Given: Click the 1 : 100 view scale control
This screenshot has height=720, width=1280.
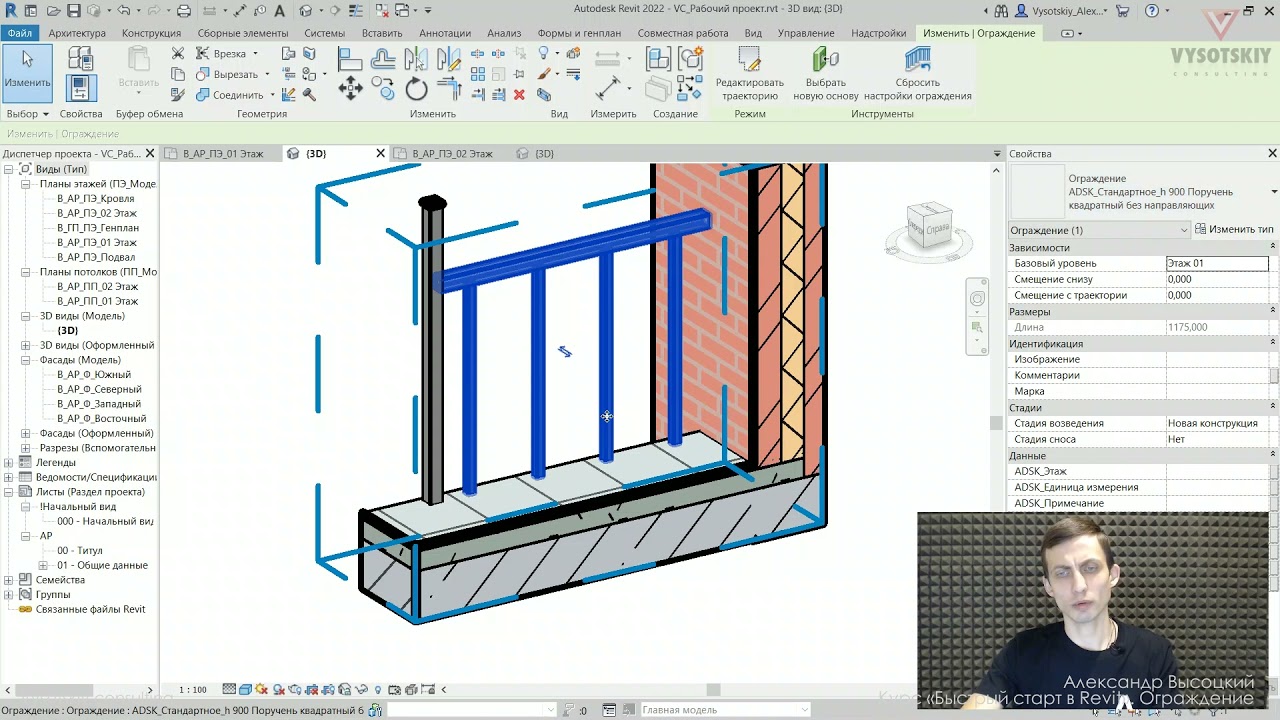Looking at the screenshot, I should pyautogui.click(x=193, y=690).
